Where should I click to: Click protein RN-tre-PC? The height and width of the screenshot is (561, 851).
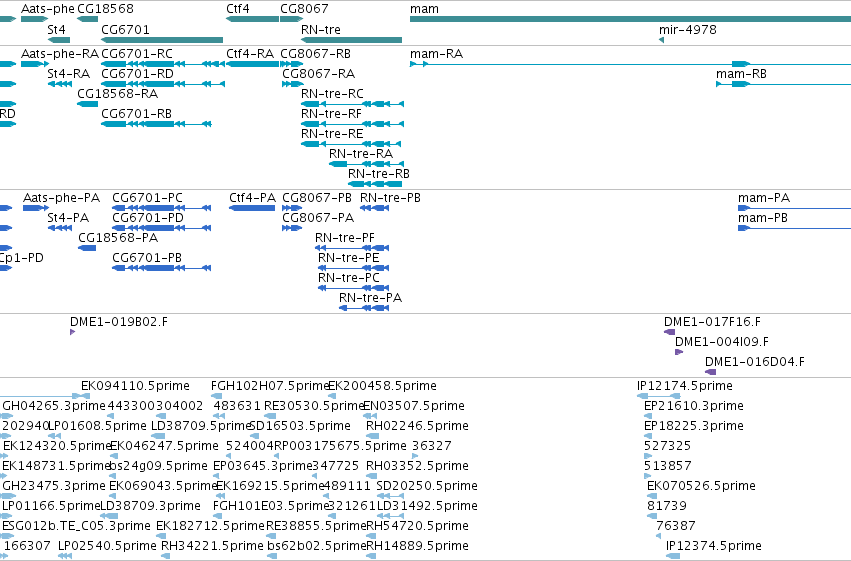353,288
